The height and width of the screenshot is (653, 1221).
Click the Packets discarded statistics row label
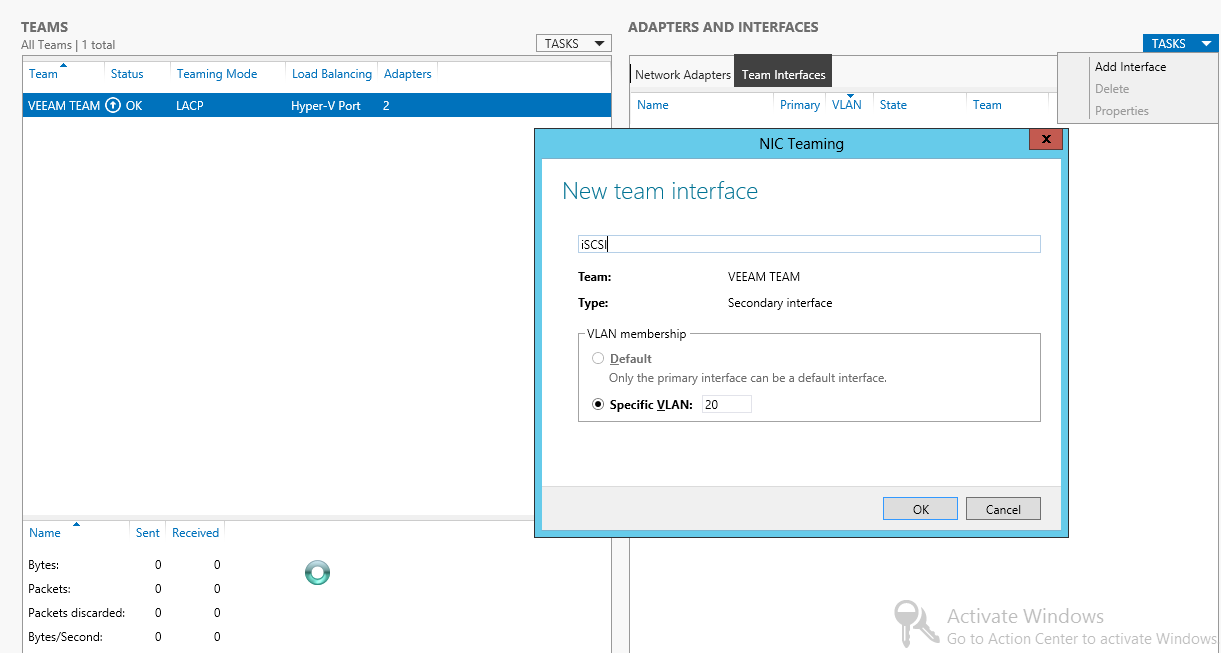click(x=77, y=613)
